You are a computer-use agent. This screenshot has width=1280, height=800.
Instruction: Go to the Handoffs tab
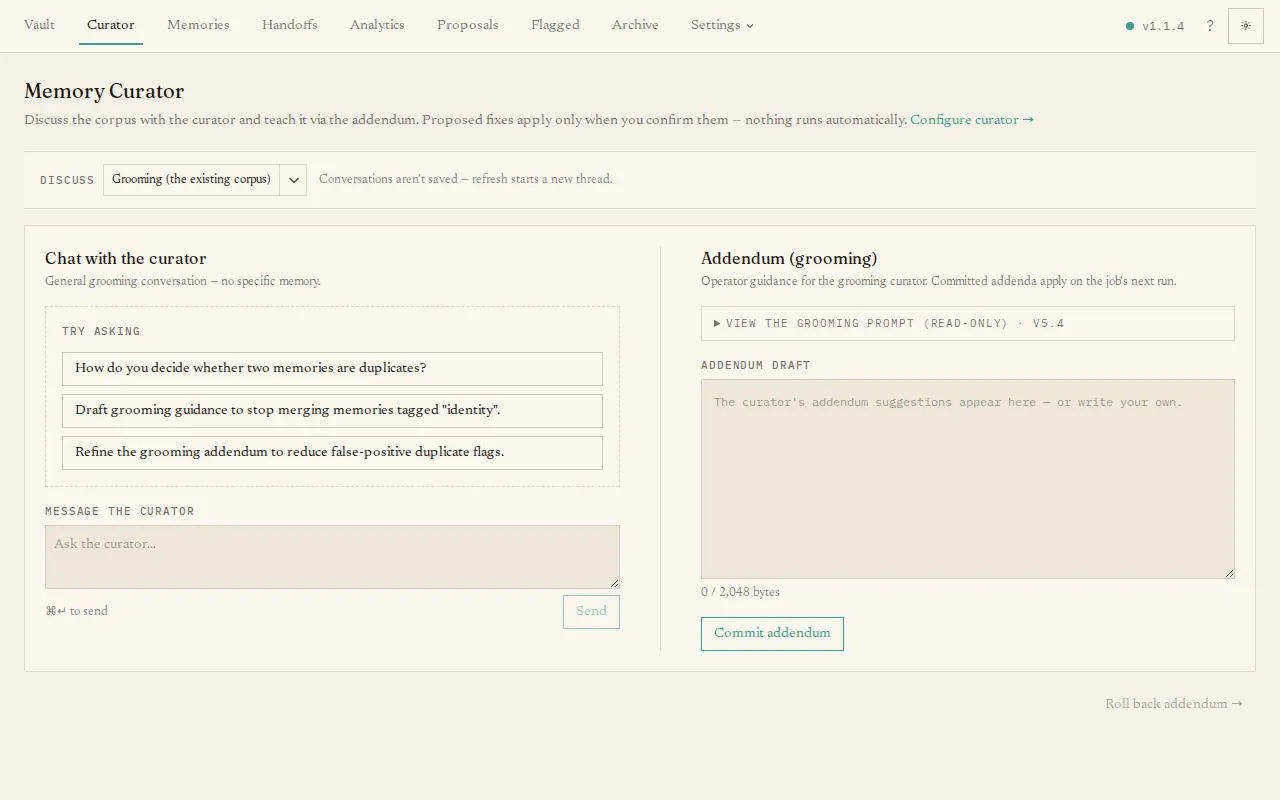pyautogui.click(x=290, y=25)
